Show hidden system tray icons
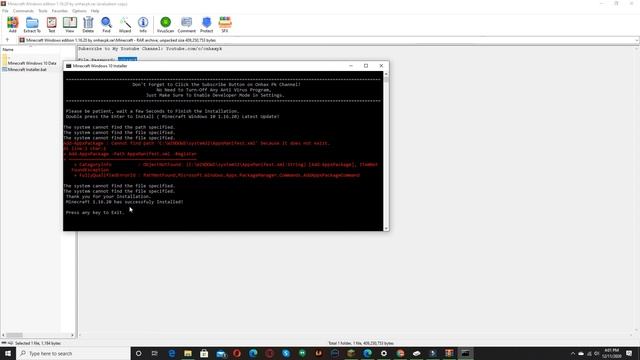The height and width of the screenshot is (360, 640). point(573,353)
